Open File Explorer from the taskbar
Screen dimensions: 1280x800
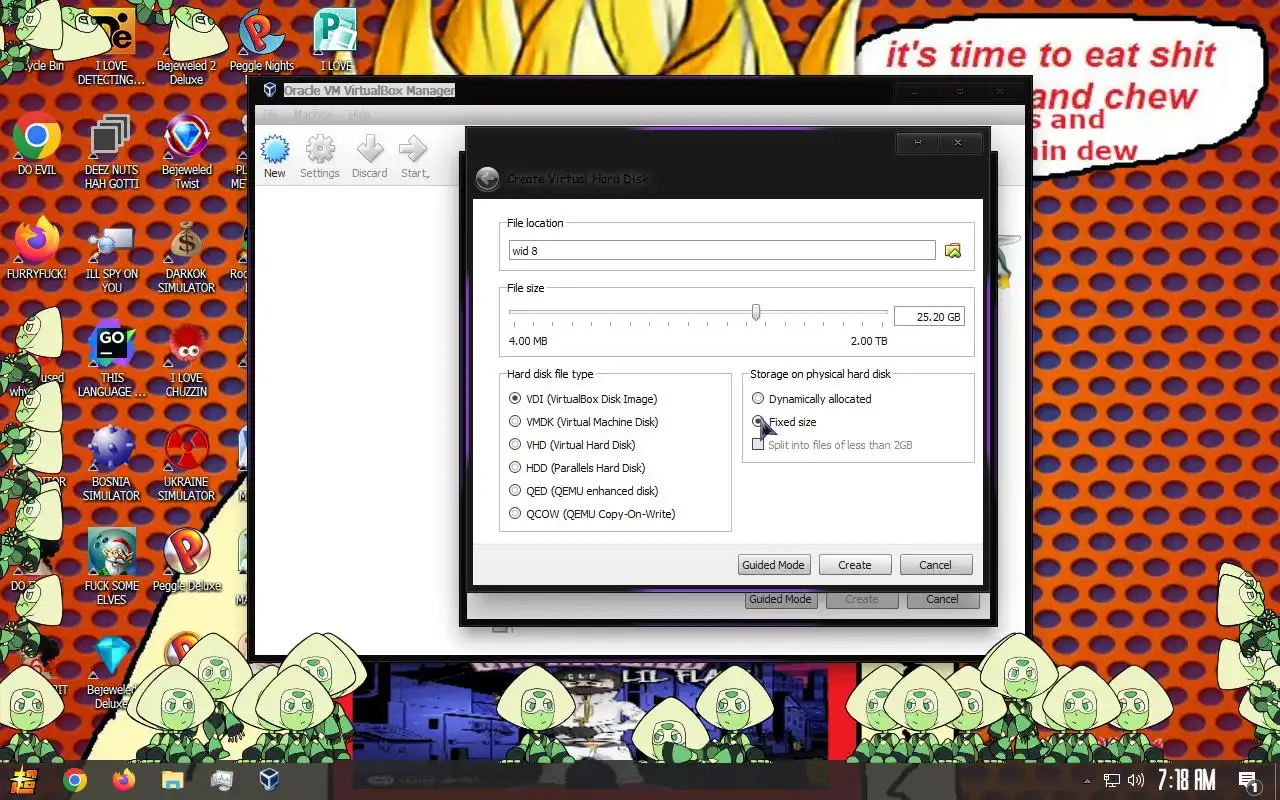click(x=173, y=780)
